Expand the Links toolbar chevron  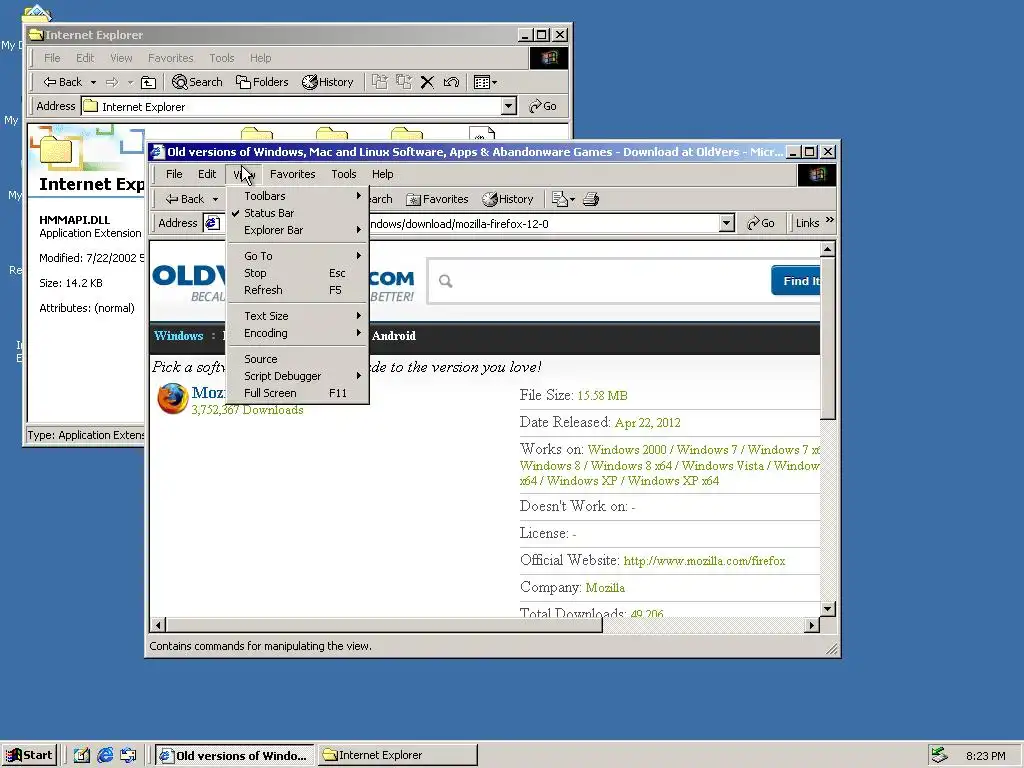(829, 221)
